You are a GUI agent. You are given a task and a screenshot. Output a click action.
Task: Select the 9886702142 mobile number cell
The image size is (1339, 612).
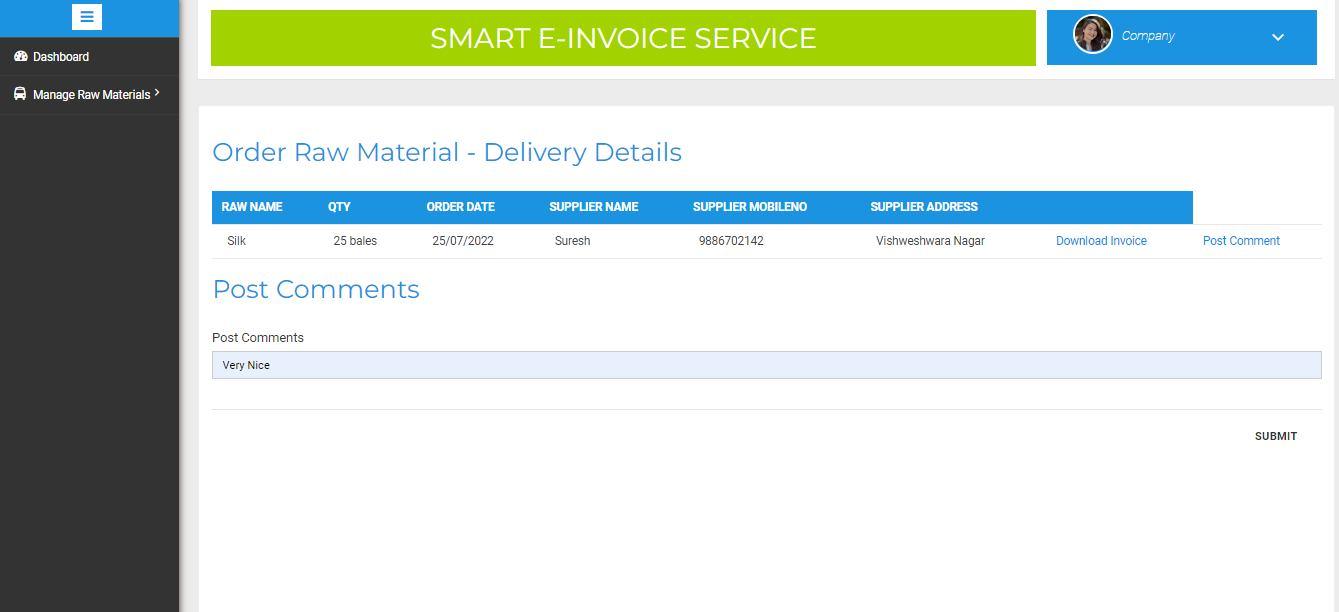tap(731, 241)
